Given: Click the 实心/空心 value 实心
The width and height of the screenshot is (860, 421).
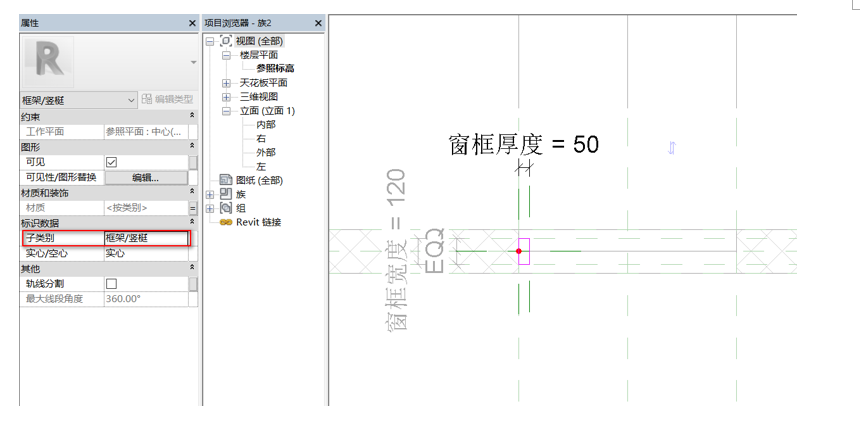Looking at the screenshot, I should 146,254.
